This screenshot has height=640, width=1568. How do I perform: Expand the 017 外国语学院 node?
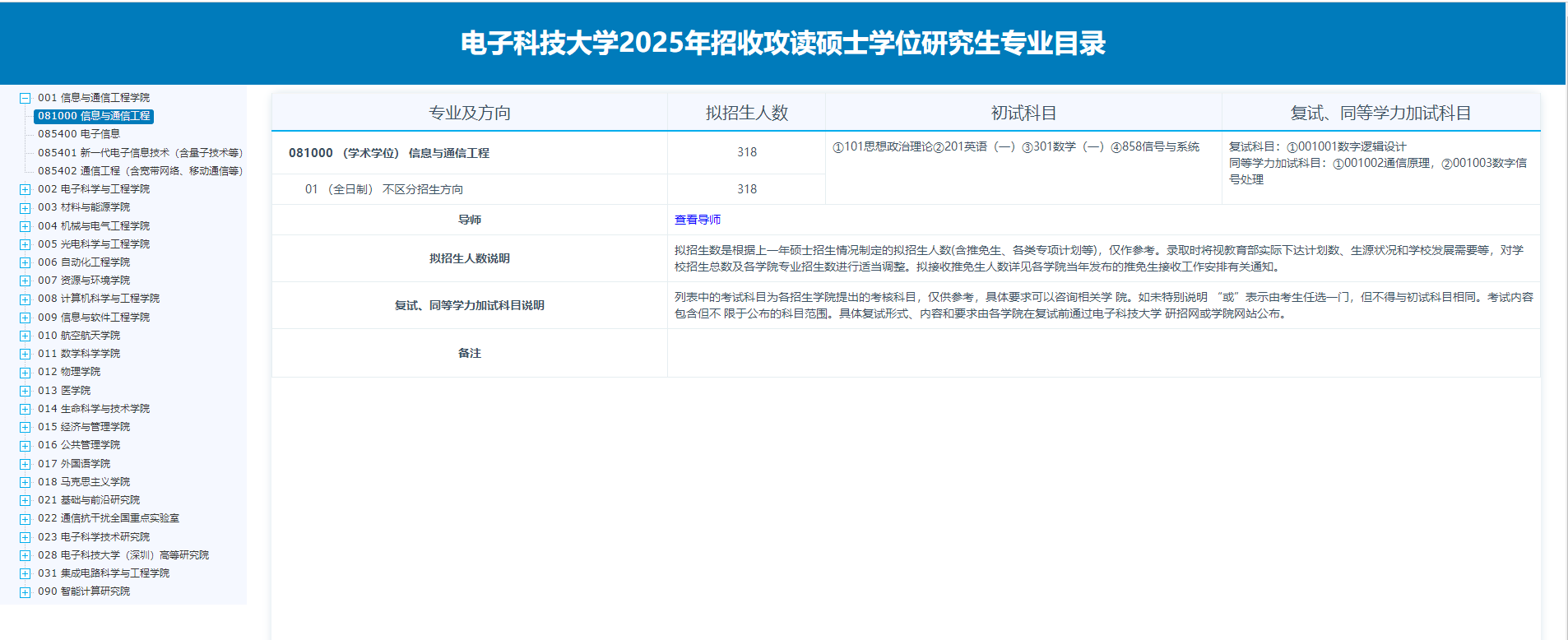(26, 464)
